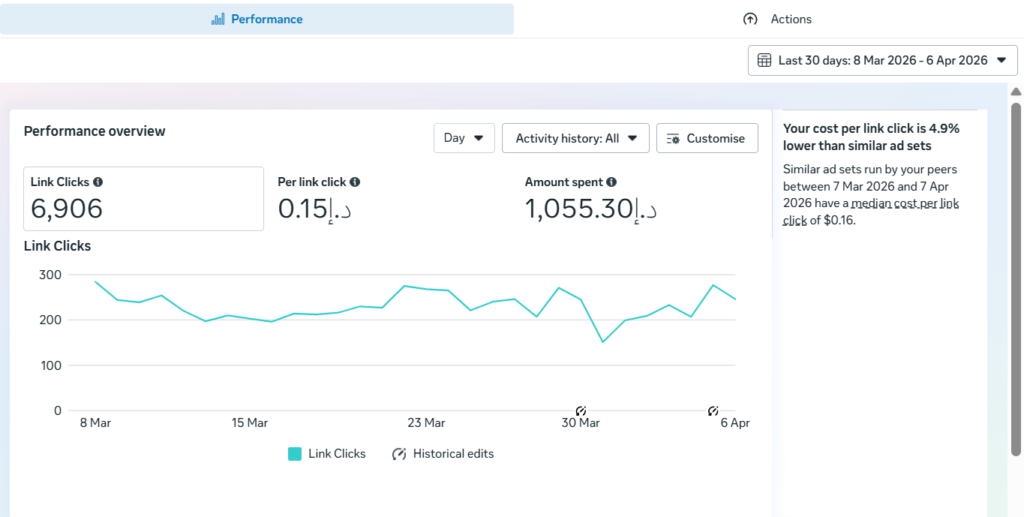Image resolution: width=1024 pixels, height=517 pixels.
Task: Click info icon next to Link Clicks
Action: coord(98,182)
